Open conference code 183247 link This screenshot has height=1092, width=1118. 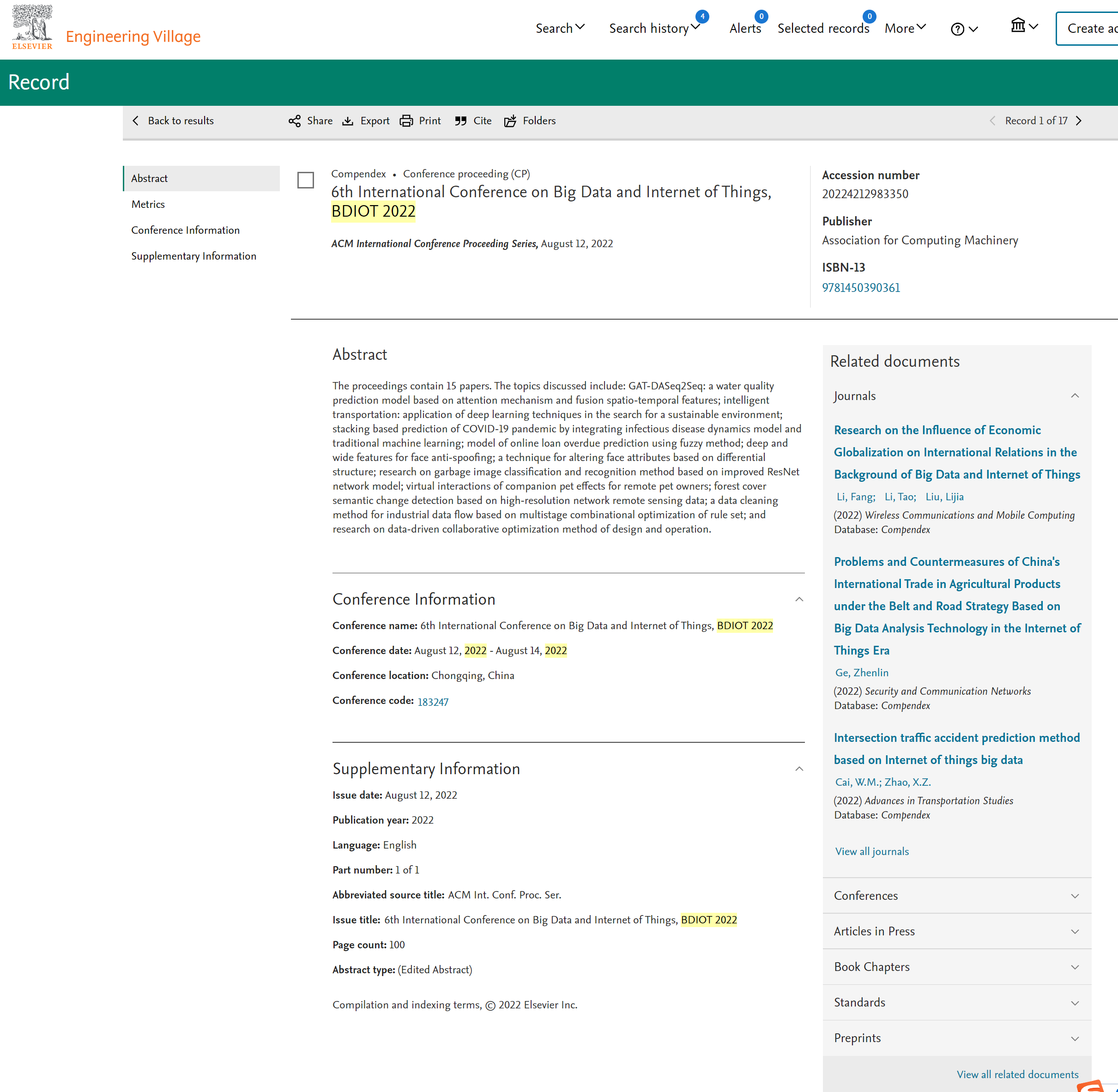(x=433, y=702)
